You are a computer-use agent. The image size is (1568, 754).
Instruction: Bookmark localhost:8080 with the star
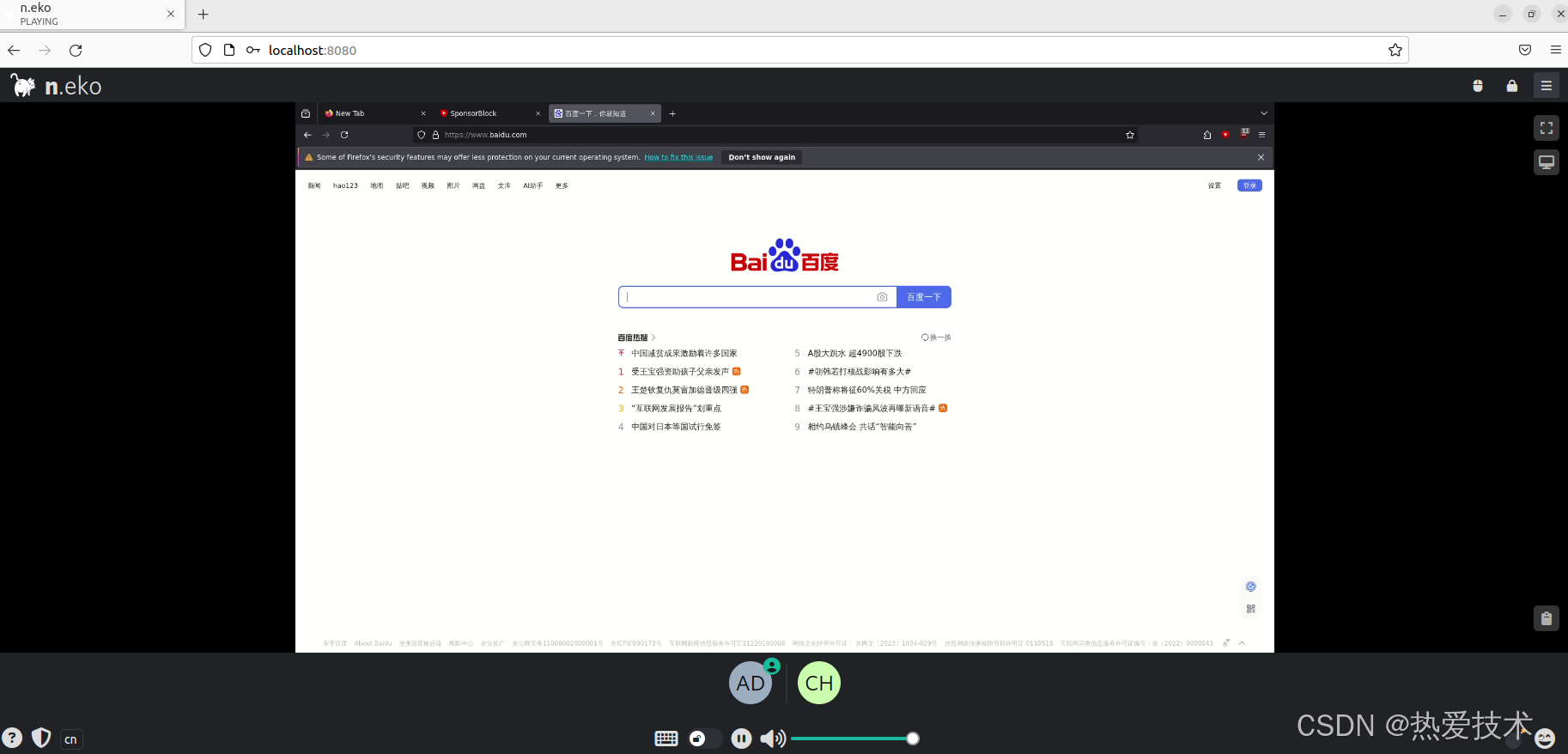(x=1395, y=51)
